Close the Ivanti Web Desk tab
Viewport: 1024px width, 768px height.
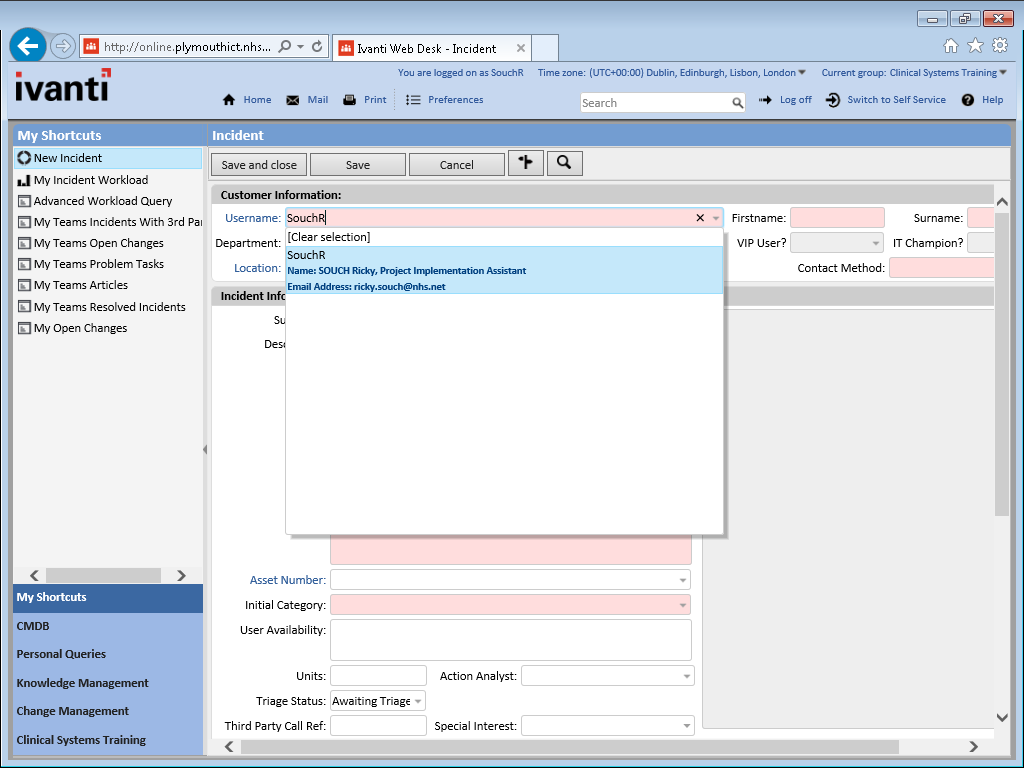[520, 48]
